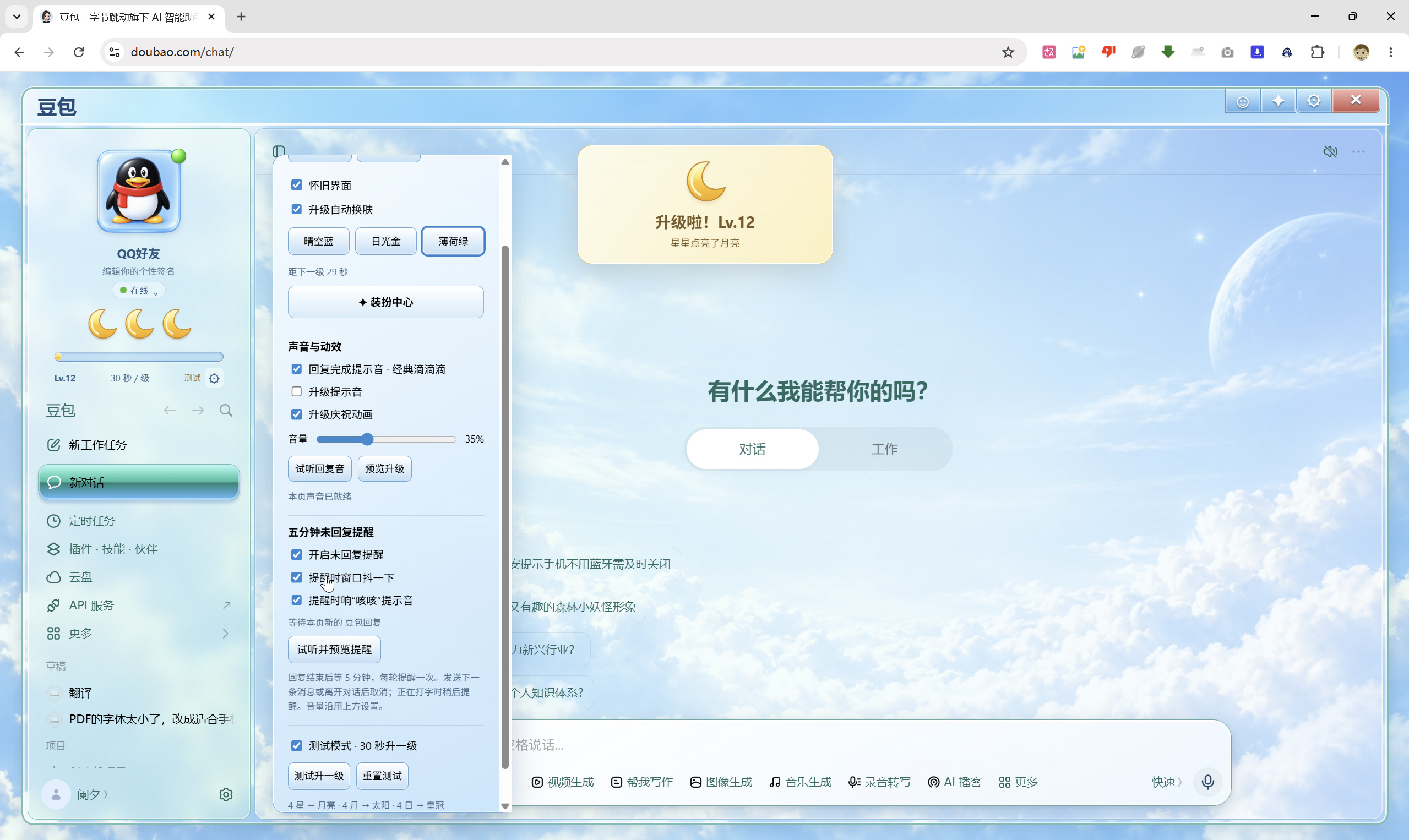Click the muted speaker icon
The width and height of the screenshot is (1409, 840).
1330,152
